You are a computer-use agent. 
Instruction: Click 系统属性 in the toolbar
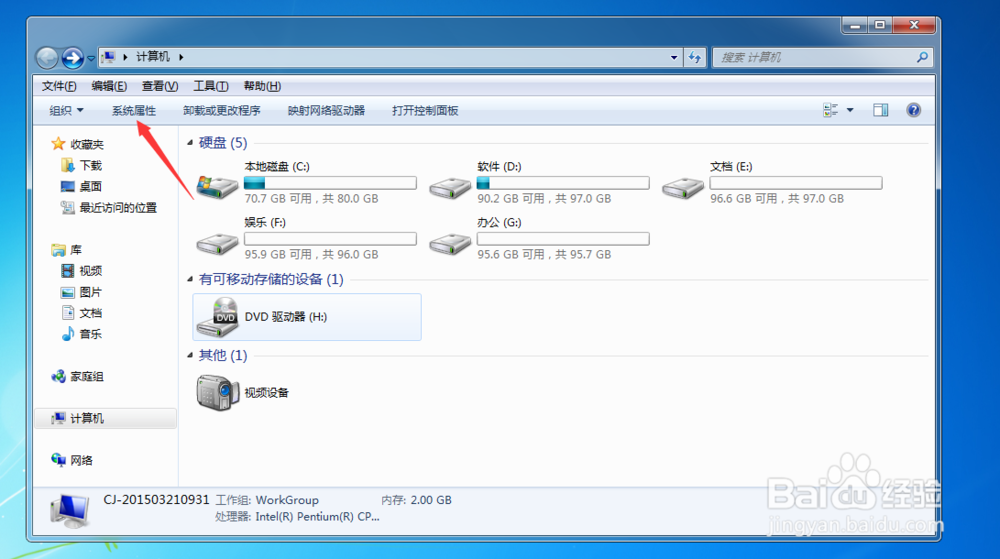pos(134,110)
